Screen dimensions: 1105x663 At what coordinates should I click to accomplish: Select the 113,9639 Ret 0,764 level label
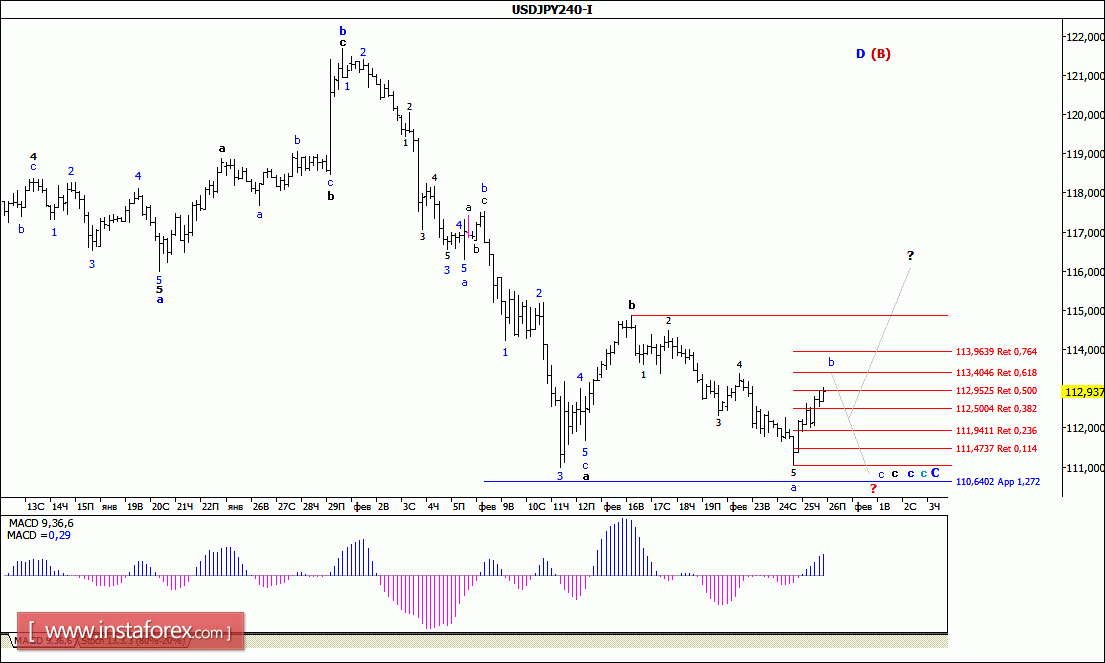coord(996,351)
